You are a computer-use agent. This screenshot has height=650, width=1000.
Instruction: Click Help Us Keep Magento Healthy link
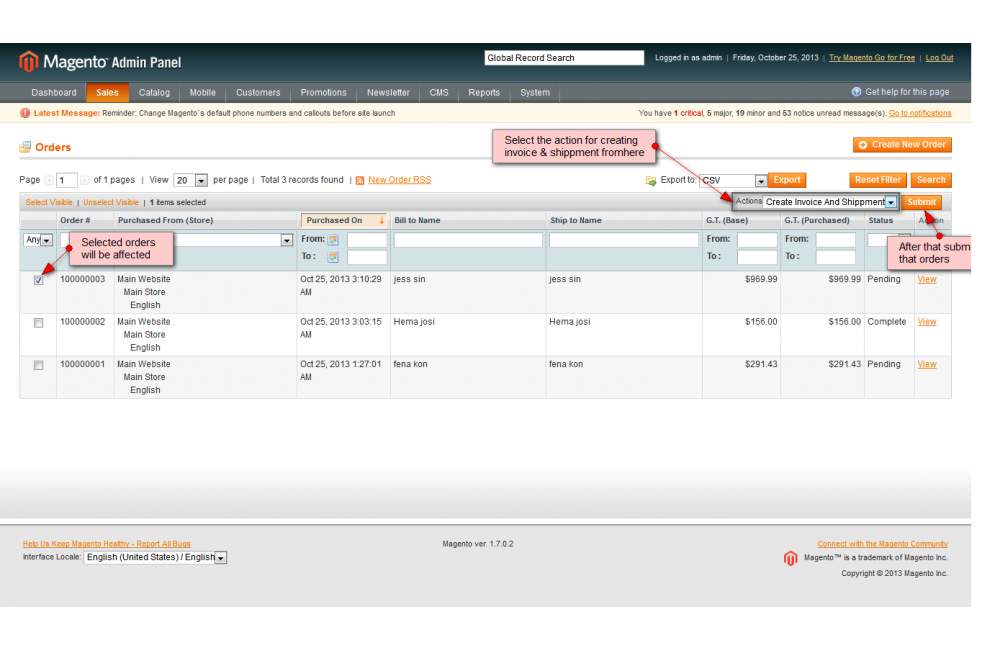107,544
